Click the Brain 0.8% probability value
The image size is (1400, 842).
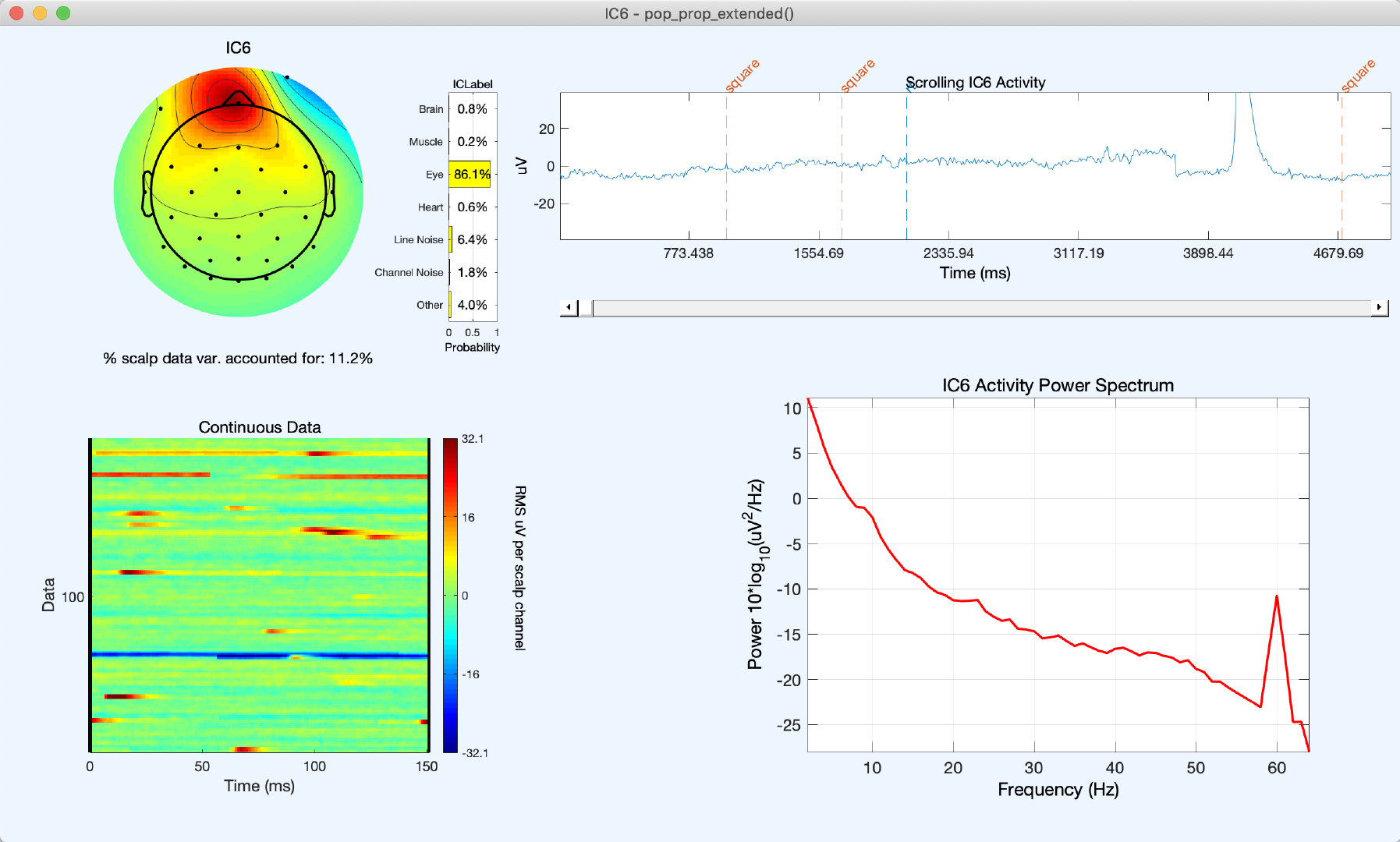[x=472, y=109]
